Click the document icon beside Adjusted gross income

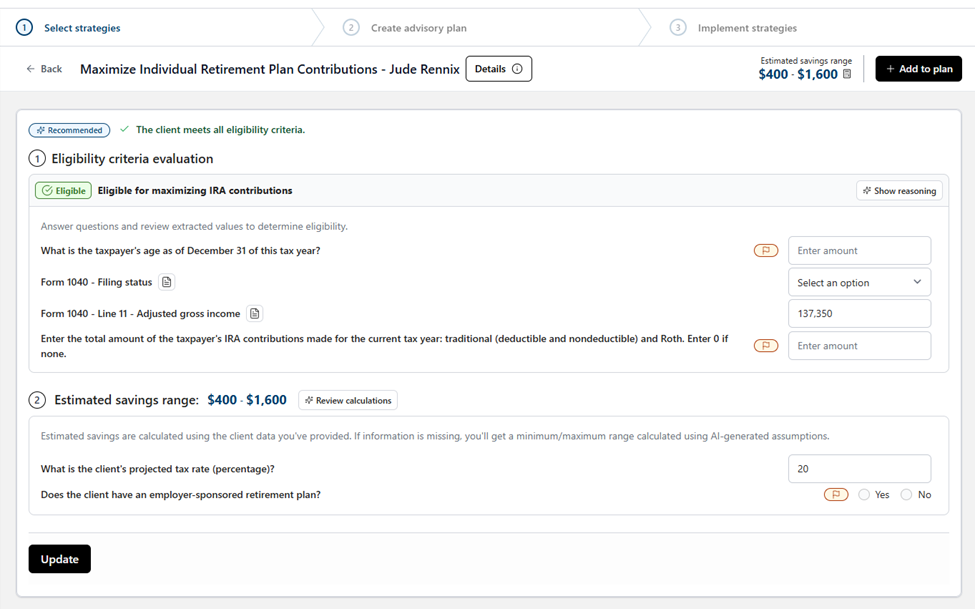pos(255,314)
